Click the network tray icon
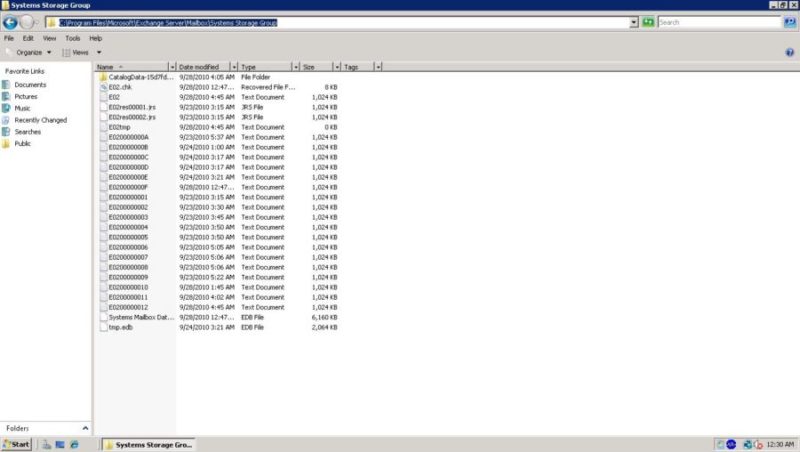 click(748, 444)
